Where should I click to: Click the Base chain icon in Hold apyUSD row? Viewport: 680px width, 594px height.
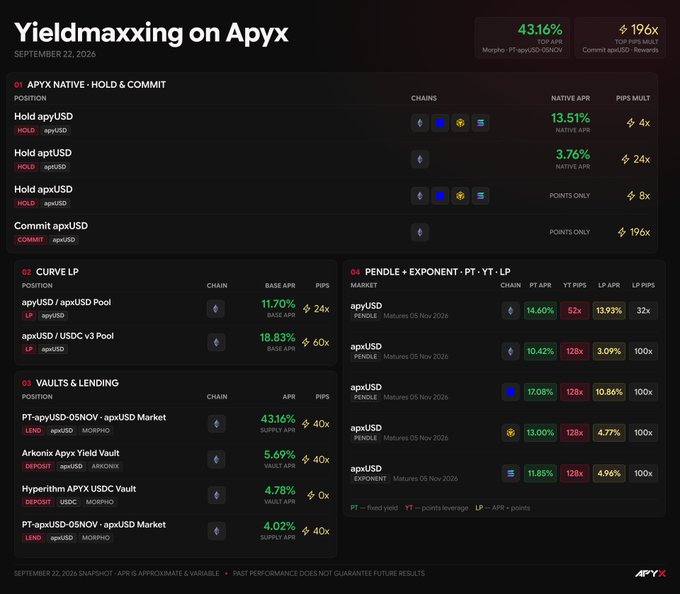[440, 123]
